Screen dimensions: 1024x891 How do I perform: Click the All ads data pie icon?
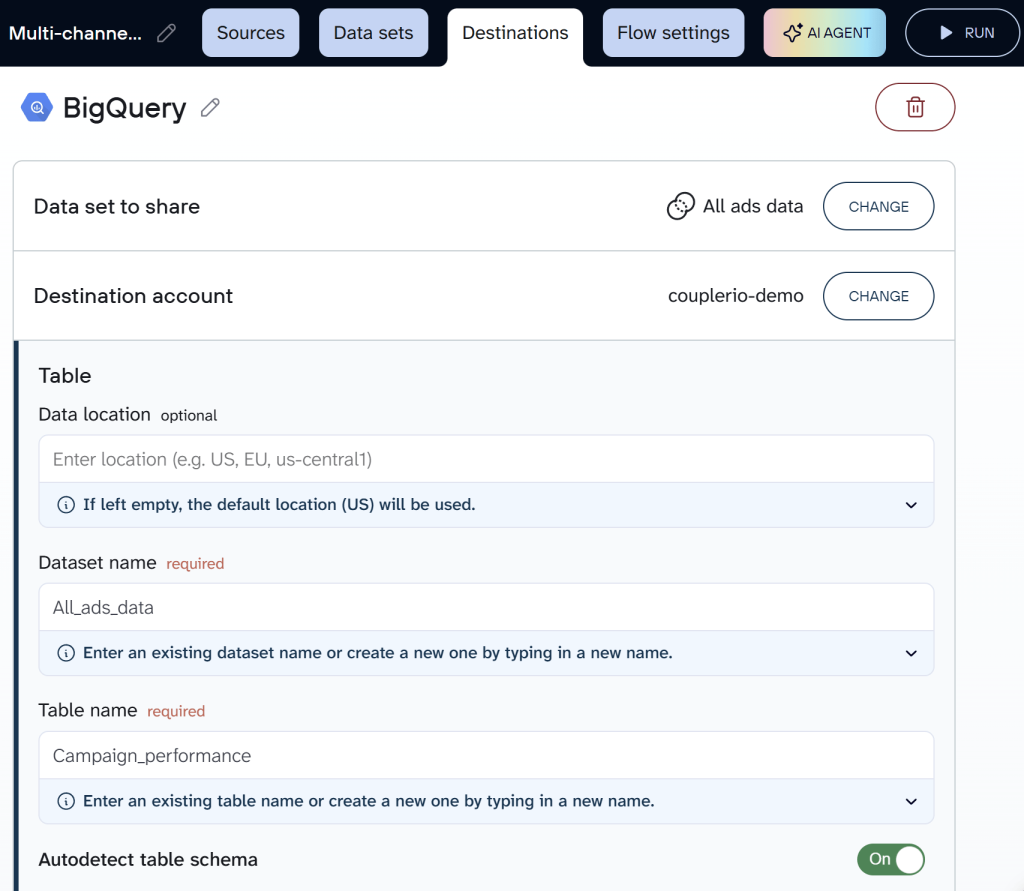(681, 206)
